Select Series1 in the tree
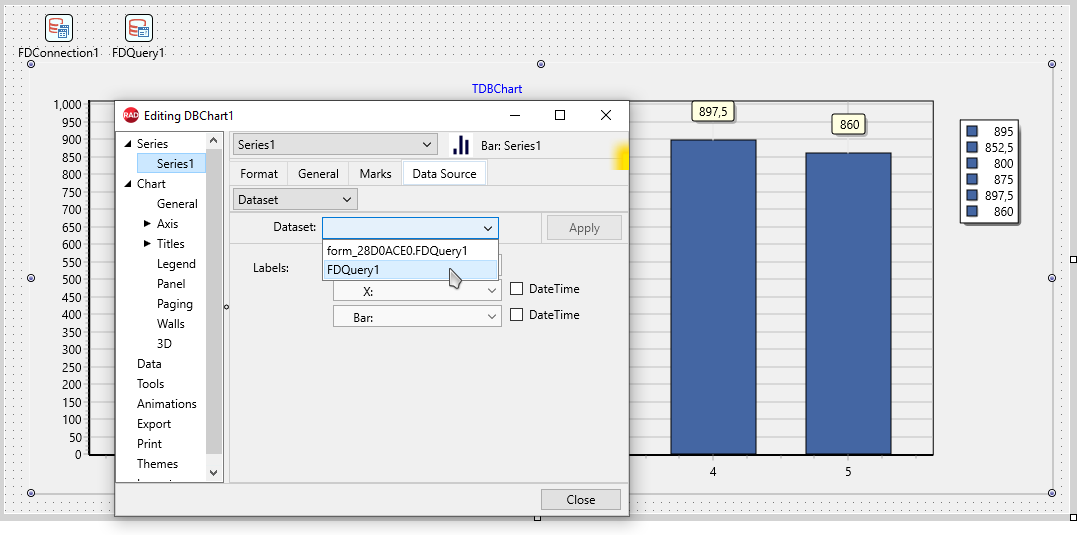 [175, 164]
